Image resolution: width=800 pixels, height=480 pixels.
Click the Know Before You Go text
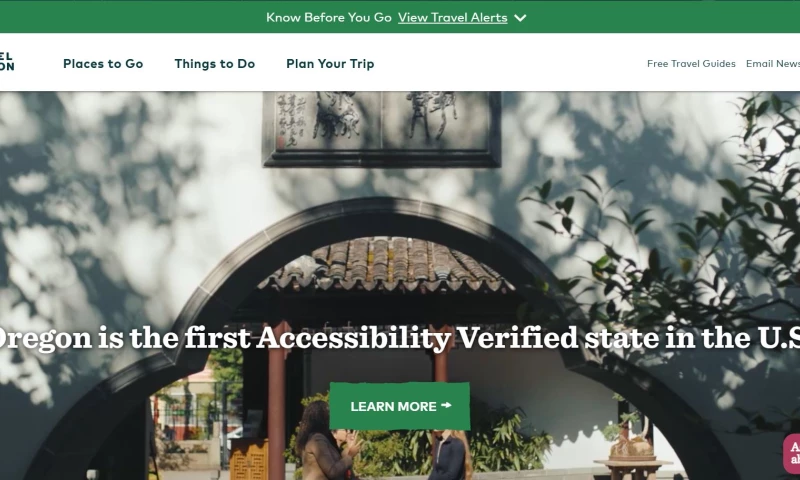pyautogui.click(x=329, y=17)
